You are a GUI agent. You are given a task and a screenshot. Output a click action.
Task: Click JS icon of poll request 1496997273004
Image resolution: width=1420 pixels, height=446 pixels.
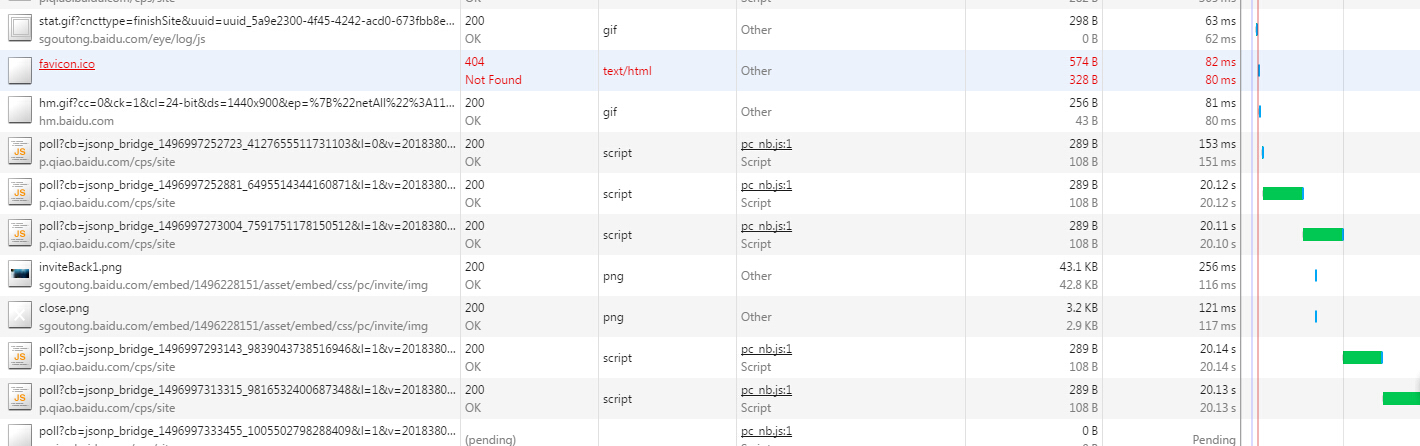(20, 234)
